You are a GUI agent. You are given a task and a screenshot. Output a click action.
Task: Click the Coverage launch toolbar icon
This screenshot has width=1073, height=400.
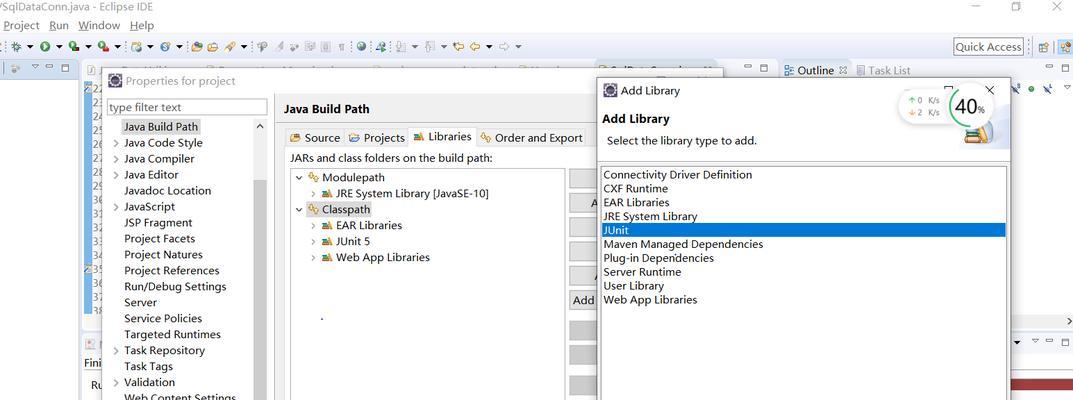74,46
